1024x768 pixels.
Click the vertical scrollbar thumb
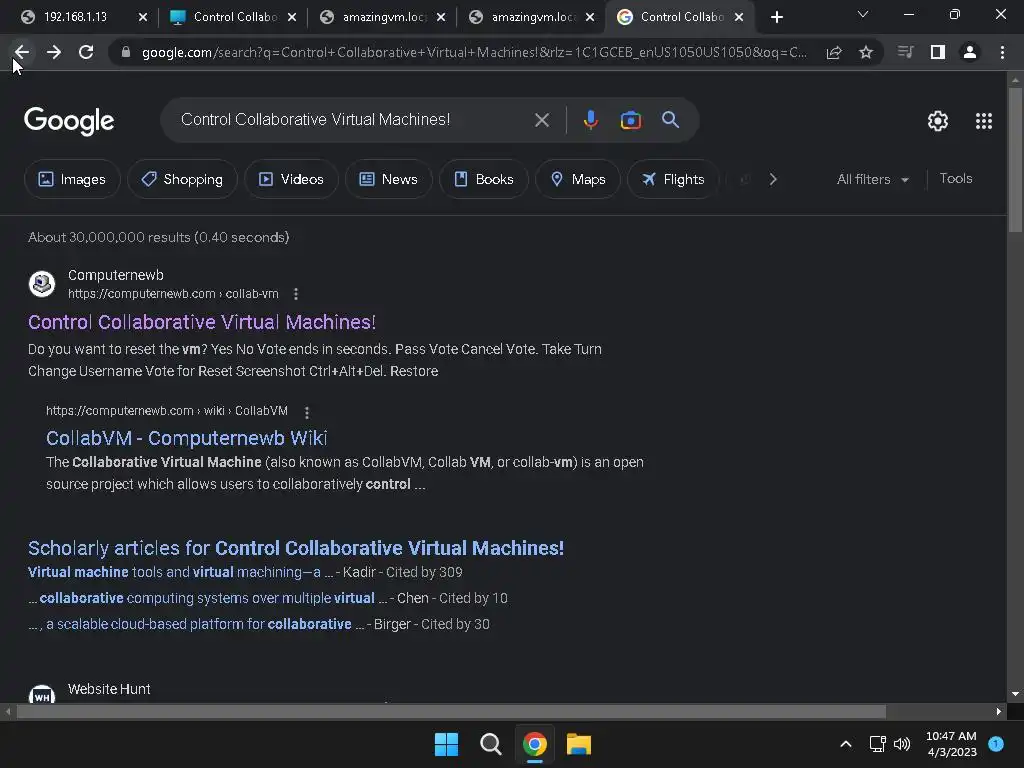point(1015,160)
